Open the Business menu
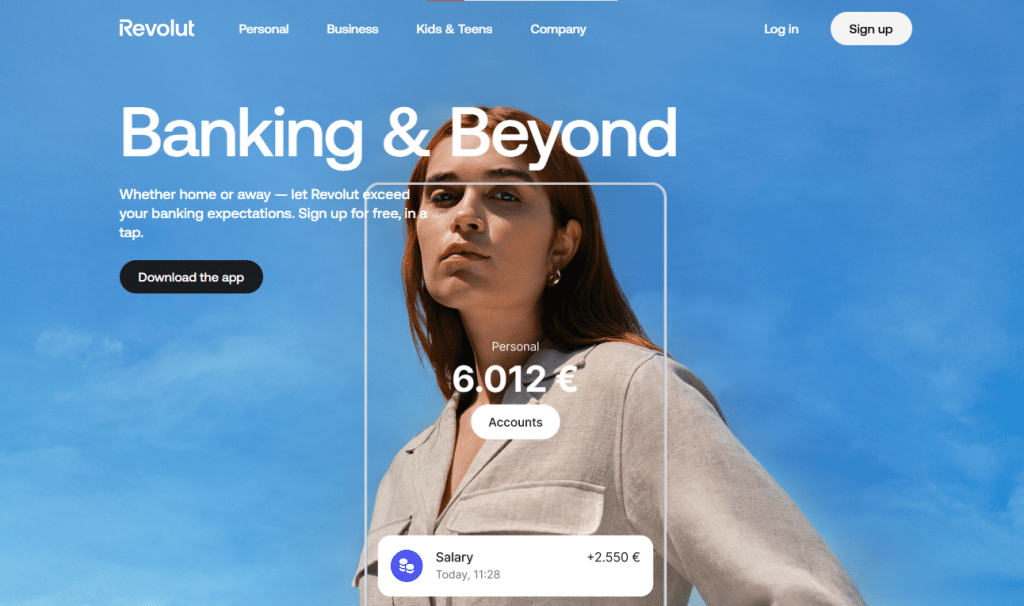Screen dimensions: 1024x606 [x=352, y=29]
